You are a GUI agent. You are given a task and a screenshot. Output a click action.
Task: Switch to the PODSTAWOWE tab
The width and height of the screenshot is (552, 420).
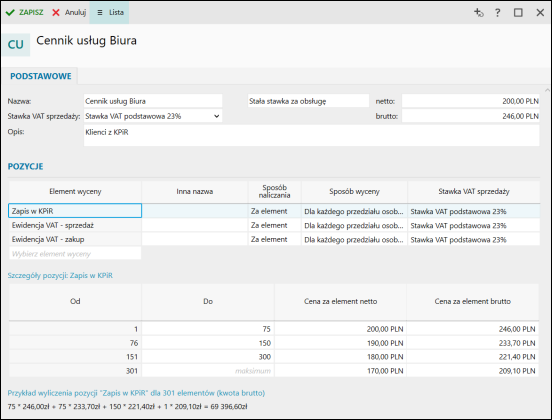pos(40,76)
